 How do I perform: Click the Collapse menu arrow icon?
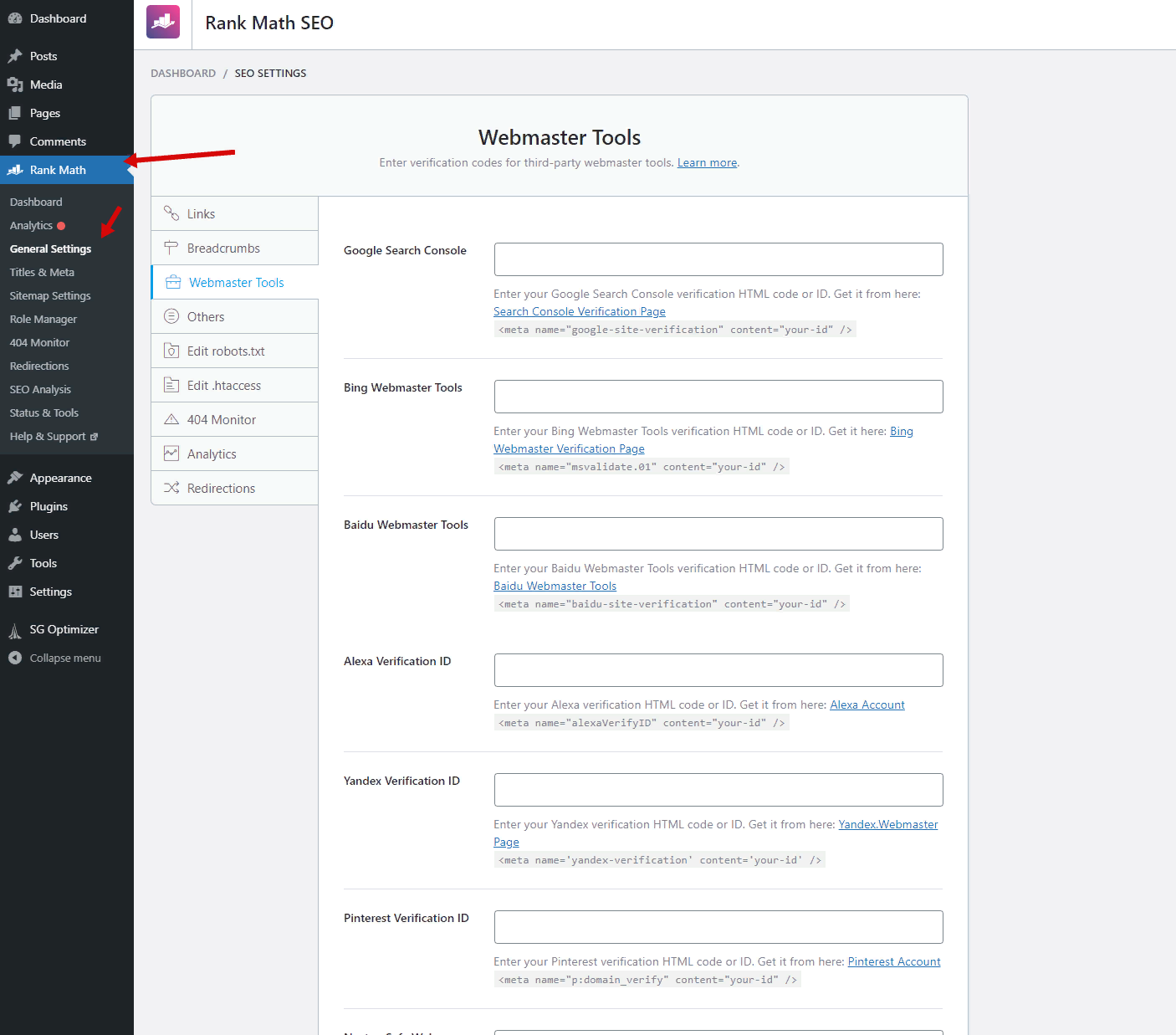(x=15, y=658)
